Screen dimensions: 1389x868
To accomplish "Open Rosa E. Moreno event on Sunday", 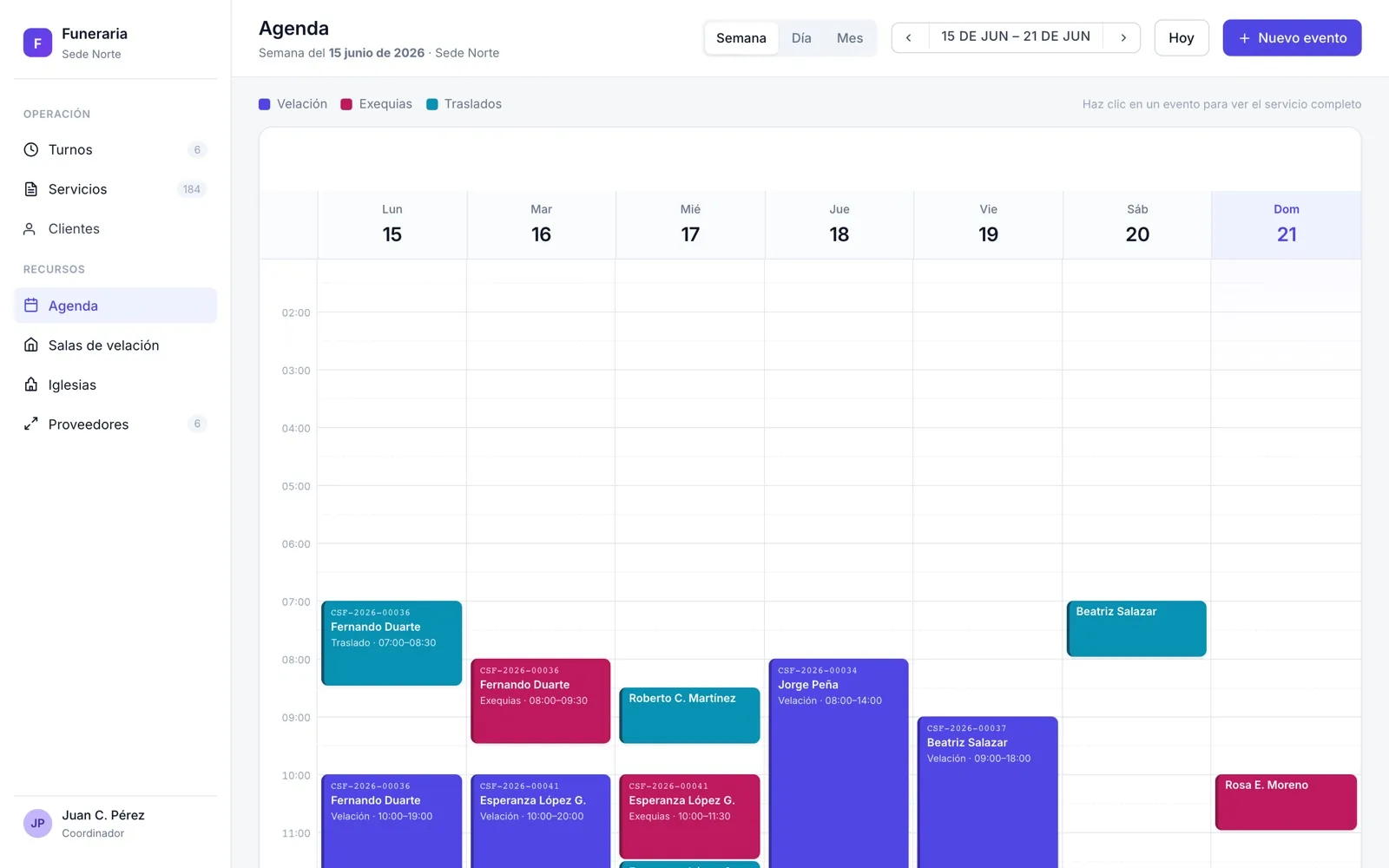I will click(x=1286, y=802).
